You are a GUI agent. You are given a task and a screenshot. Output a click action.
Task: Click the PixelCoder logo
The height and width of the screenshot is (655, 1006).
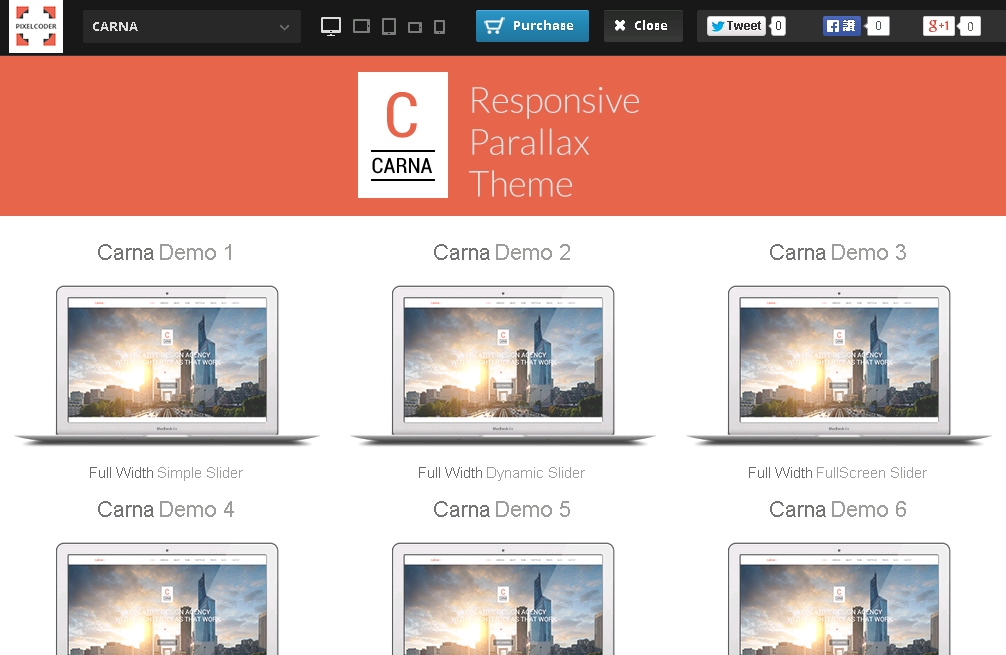click(36, 26)
